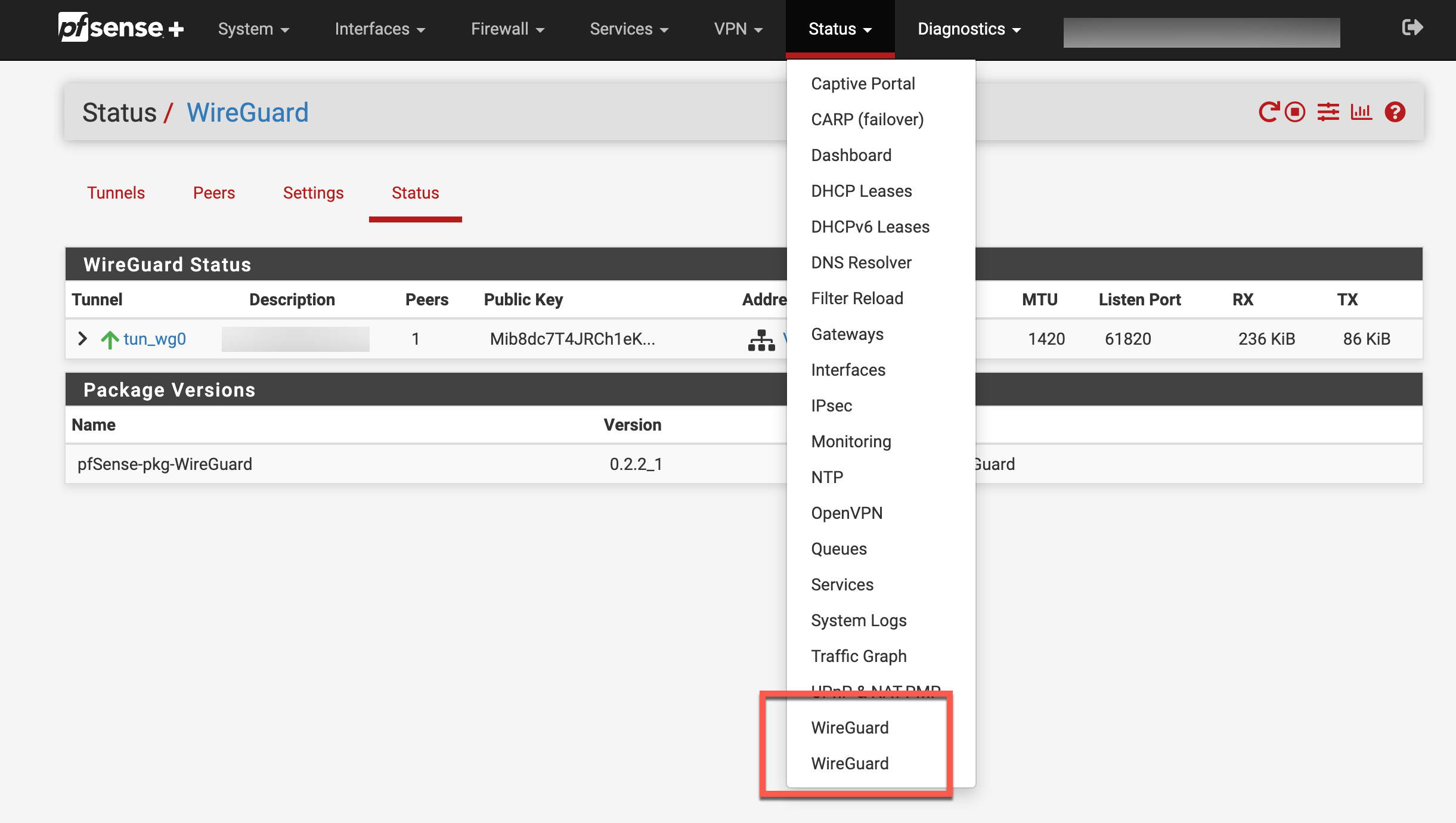Click TX value 86 KiB

(1367, 339)
